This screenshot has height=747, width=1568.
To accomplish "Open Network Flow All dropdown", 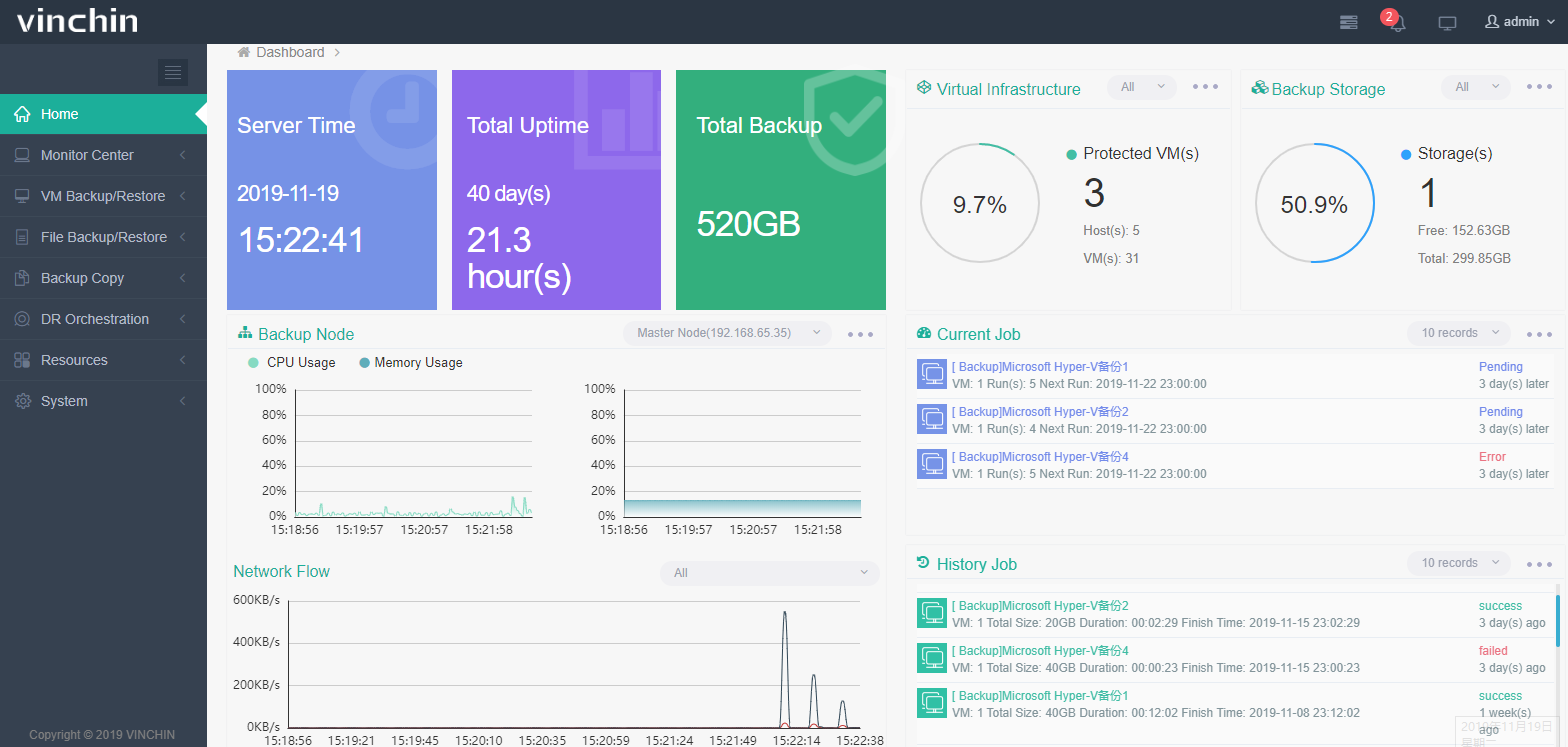I will (x=769, y=573).
